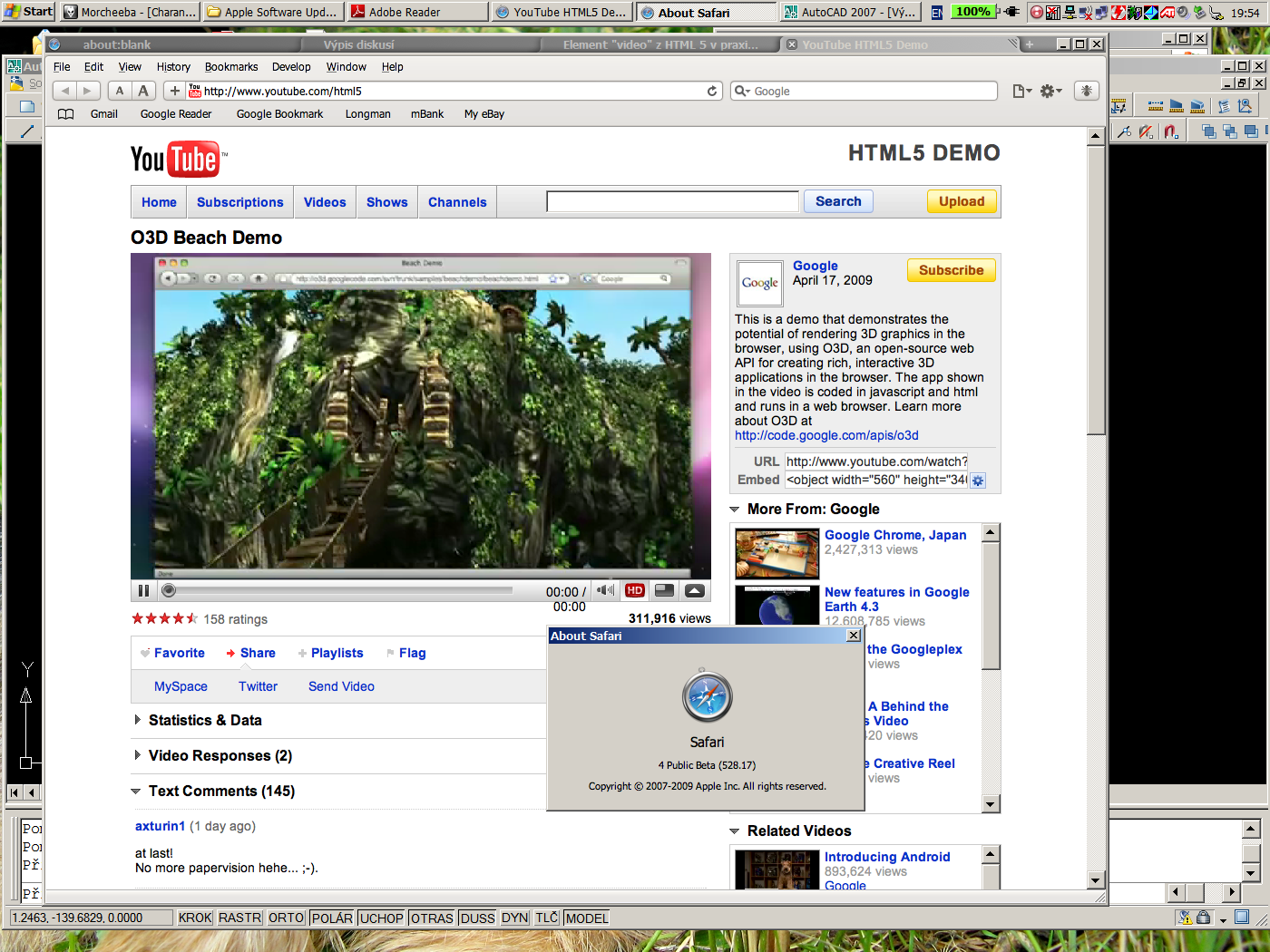Open the Bookmarks menu
Image resolution: width=1270 pixels, height=952 pixels.
(x=231, y=67)
